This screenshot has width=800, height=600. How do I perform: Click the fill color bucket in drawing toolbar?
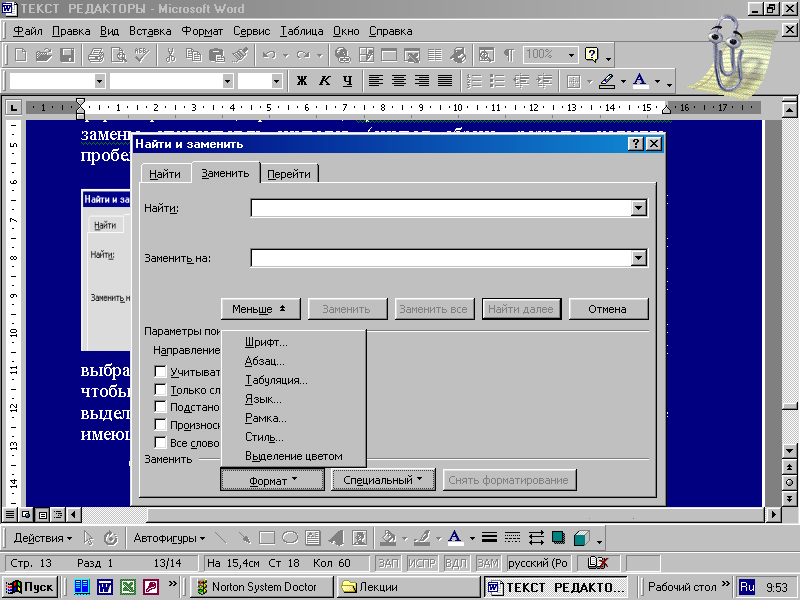click(389, 538)
